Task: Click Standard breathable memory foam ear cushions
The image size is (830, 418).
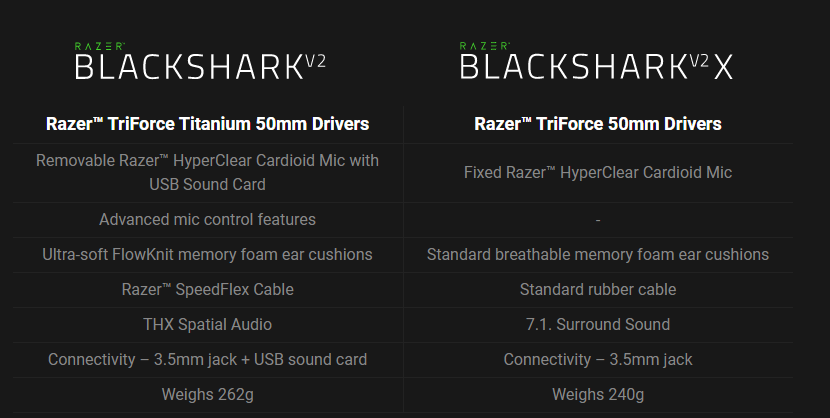Action: [x=598, y=255]
